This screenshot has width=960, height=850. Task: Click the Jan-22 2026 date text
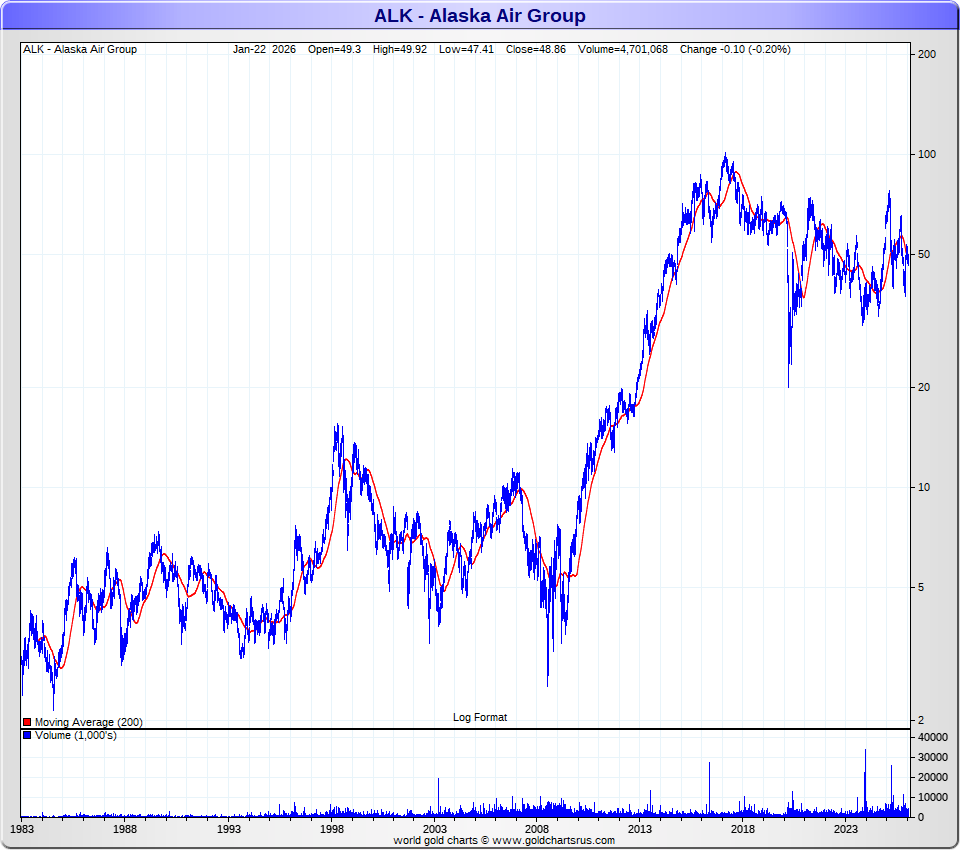(x=264, y=49)
